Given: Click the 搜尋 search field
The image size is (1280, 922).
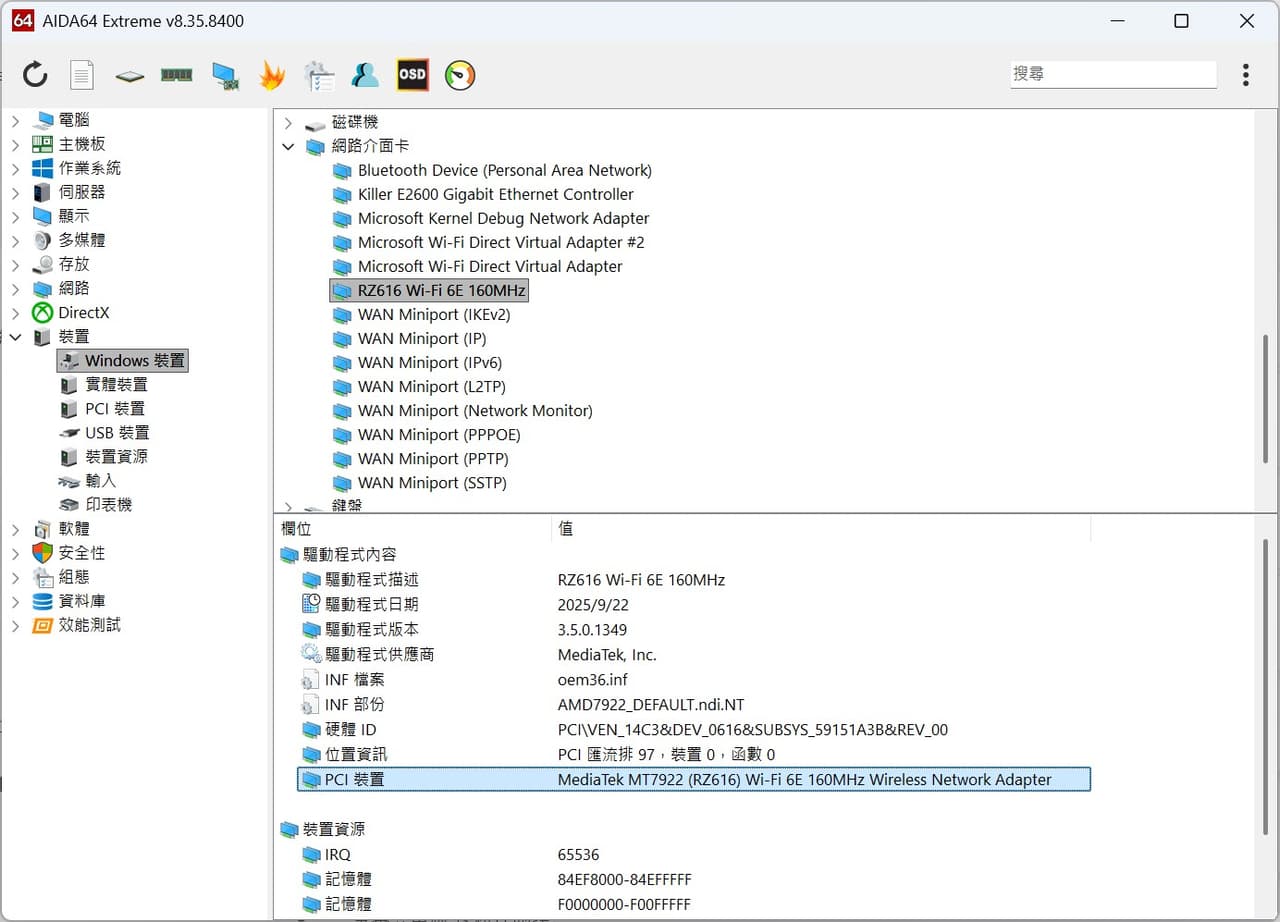Looking at the screenshot, I should pos(1113,74).
